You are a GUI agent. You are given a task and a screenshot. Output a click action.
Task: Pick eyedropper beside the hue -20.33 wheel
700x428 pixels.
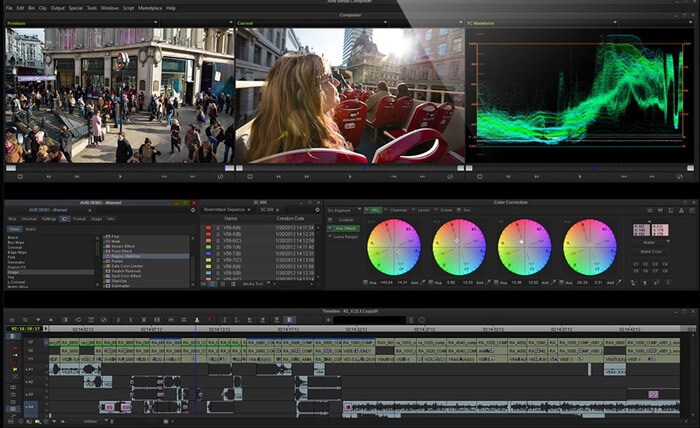[619, 283]
